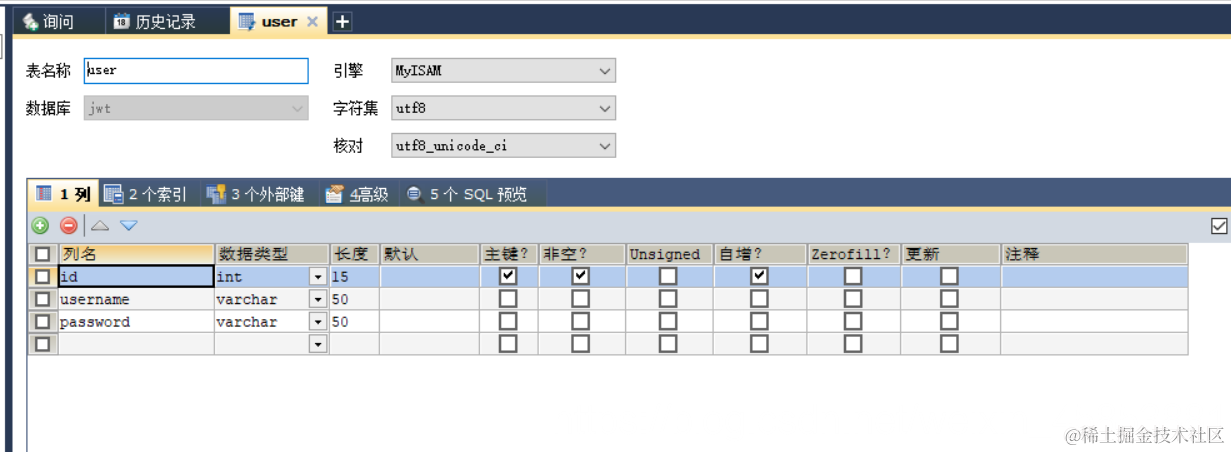Toggle the checkbox at toolbar's right end
The width and height of the screenshot is (1231, 452).
coord(1219,226)
